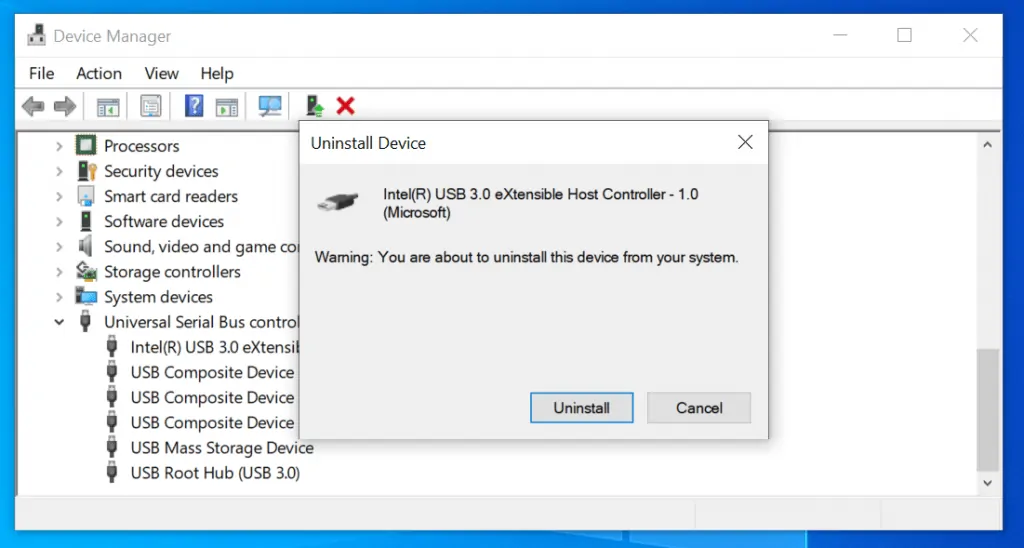This screenshot has width=1024, height=548.
Task: Click the Action Pane toolbar icon
Action: (x=227, y=106)
